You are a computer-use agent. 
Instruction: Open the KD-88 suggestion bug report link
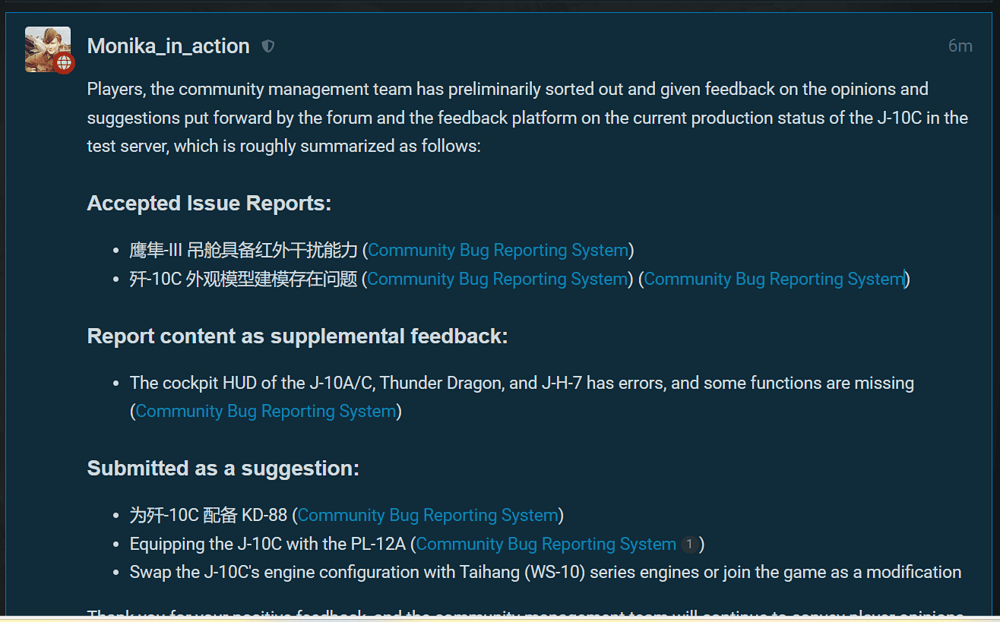pyautogui.click(x=427, y=515)
